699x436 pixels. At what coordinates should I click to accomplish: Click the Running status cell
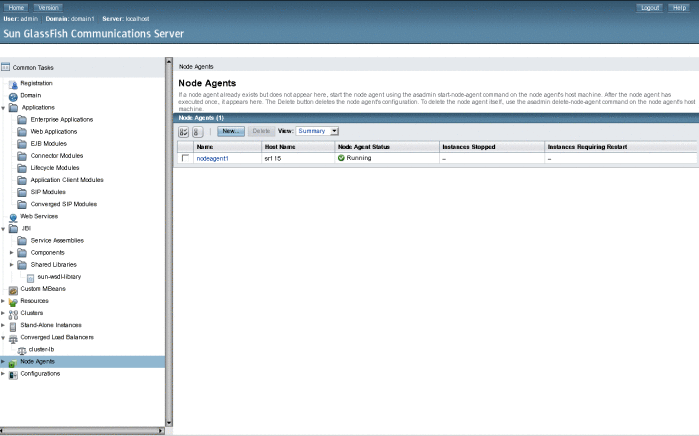point(387,158)
